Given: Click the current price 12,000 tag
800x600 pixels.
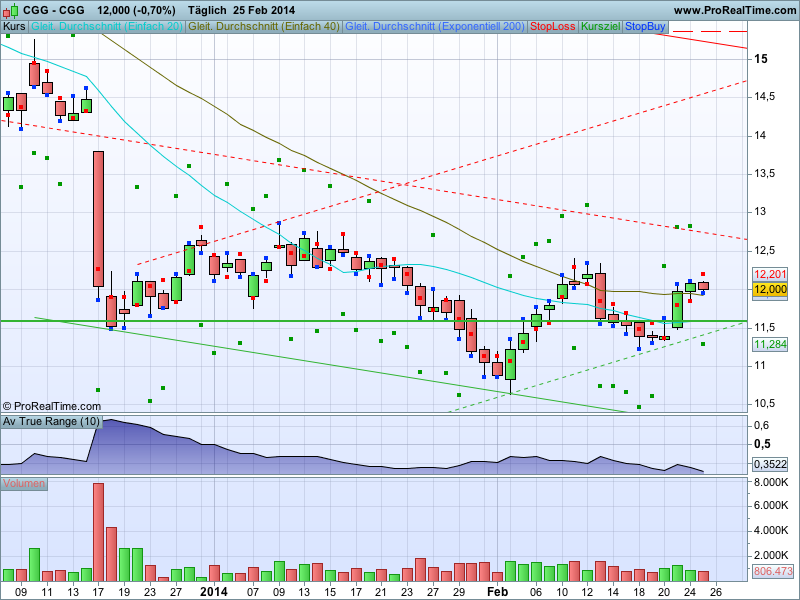Looking at the screenshot, I should [x=770, y=289].
